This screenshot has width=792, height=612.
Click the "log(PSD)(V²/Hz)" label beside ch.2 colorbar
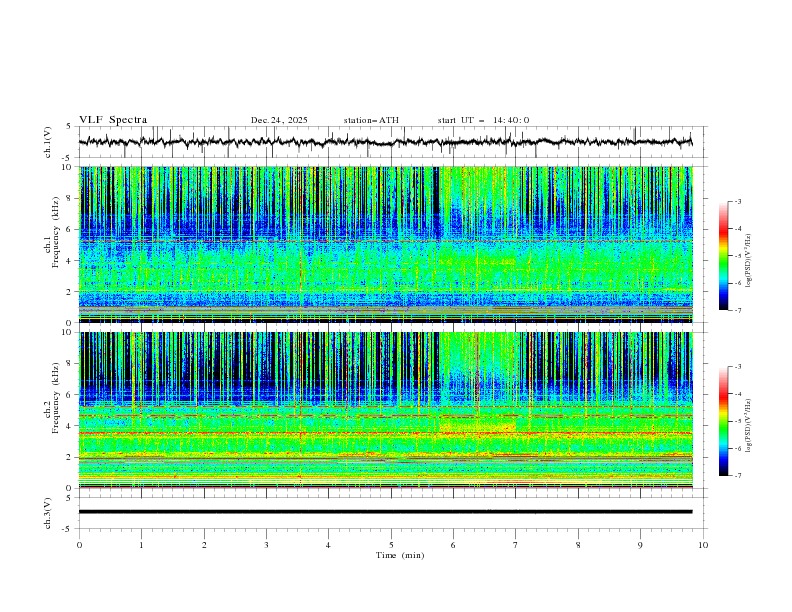click(x=748, y=426)
